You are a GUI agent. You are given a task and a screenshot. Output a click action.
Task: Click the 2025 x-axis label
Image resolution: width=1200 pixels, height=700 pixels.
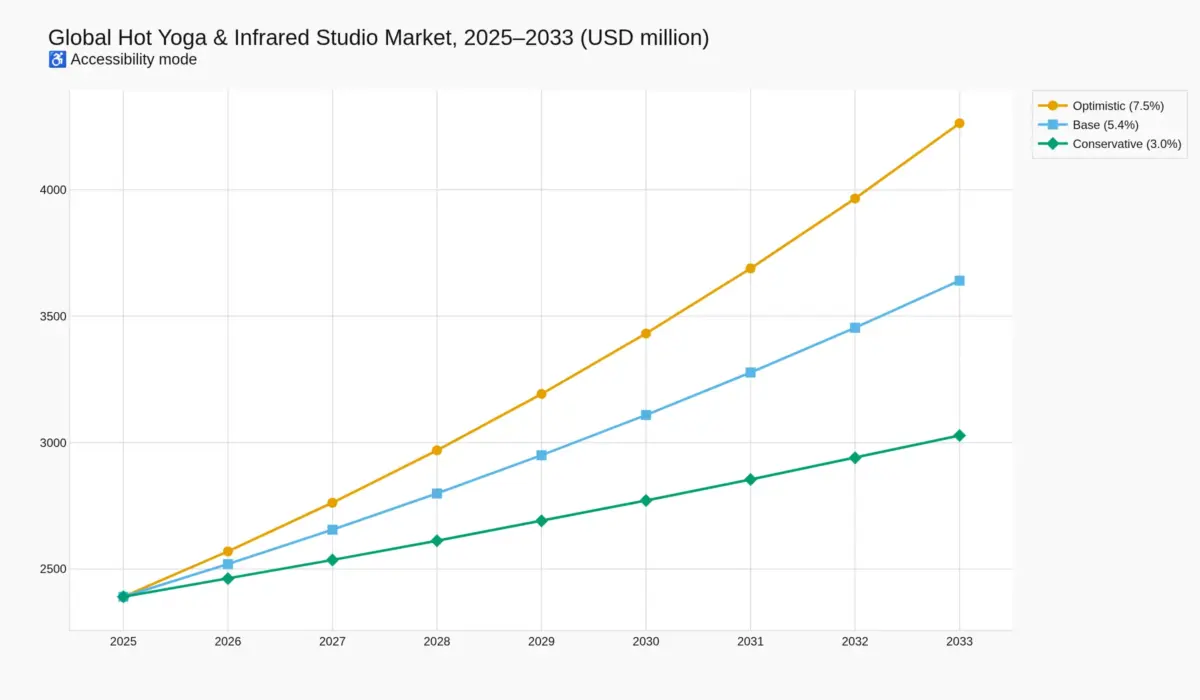click(x=123, y=642)
